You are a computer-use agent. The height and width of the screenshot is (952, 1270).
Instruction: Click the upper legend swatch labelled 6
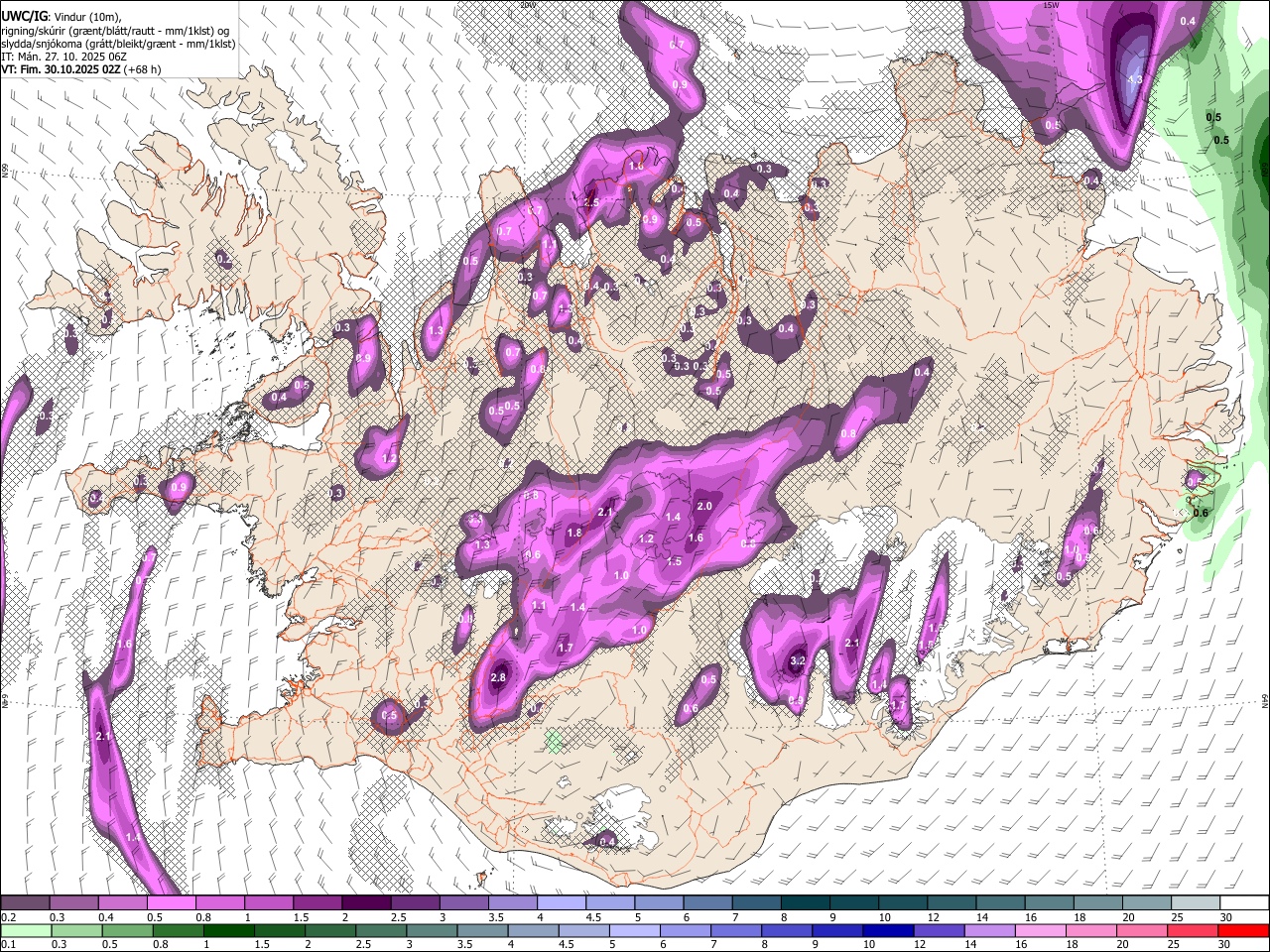tap(705, 903)
